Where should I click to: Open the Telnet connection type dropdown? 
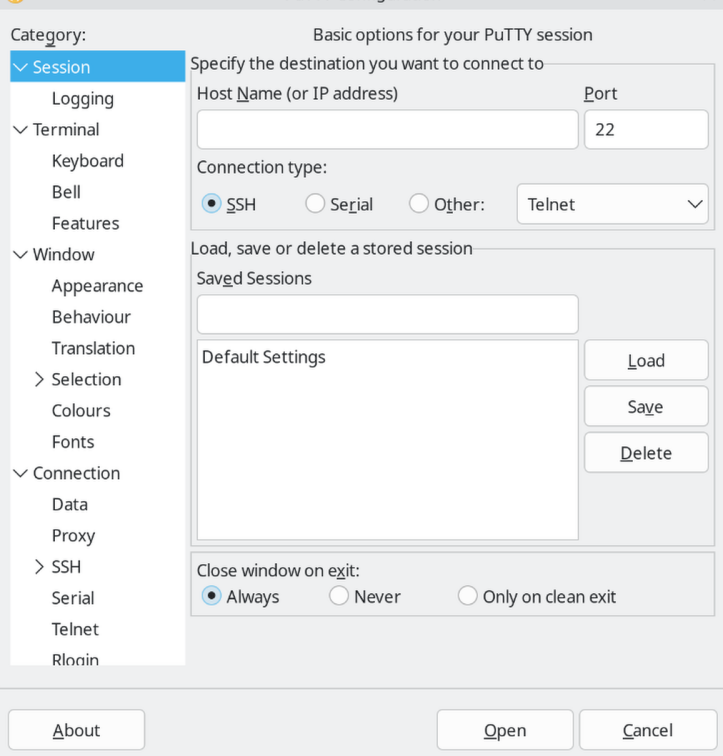(x=612, y=205)
